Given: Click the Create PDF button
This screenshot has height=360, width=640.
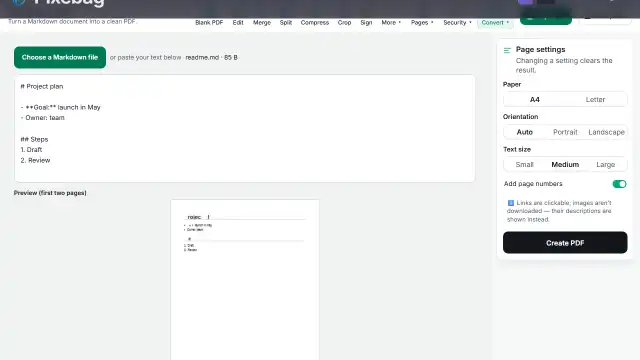Looking at the screenshot, I should coord(565,243).
